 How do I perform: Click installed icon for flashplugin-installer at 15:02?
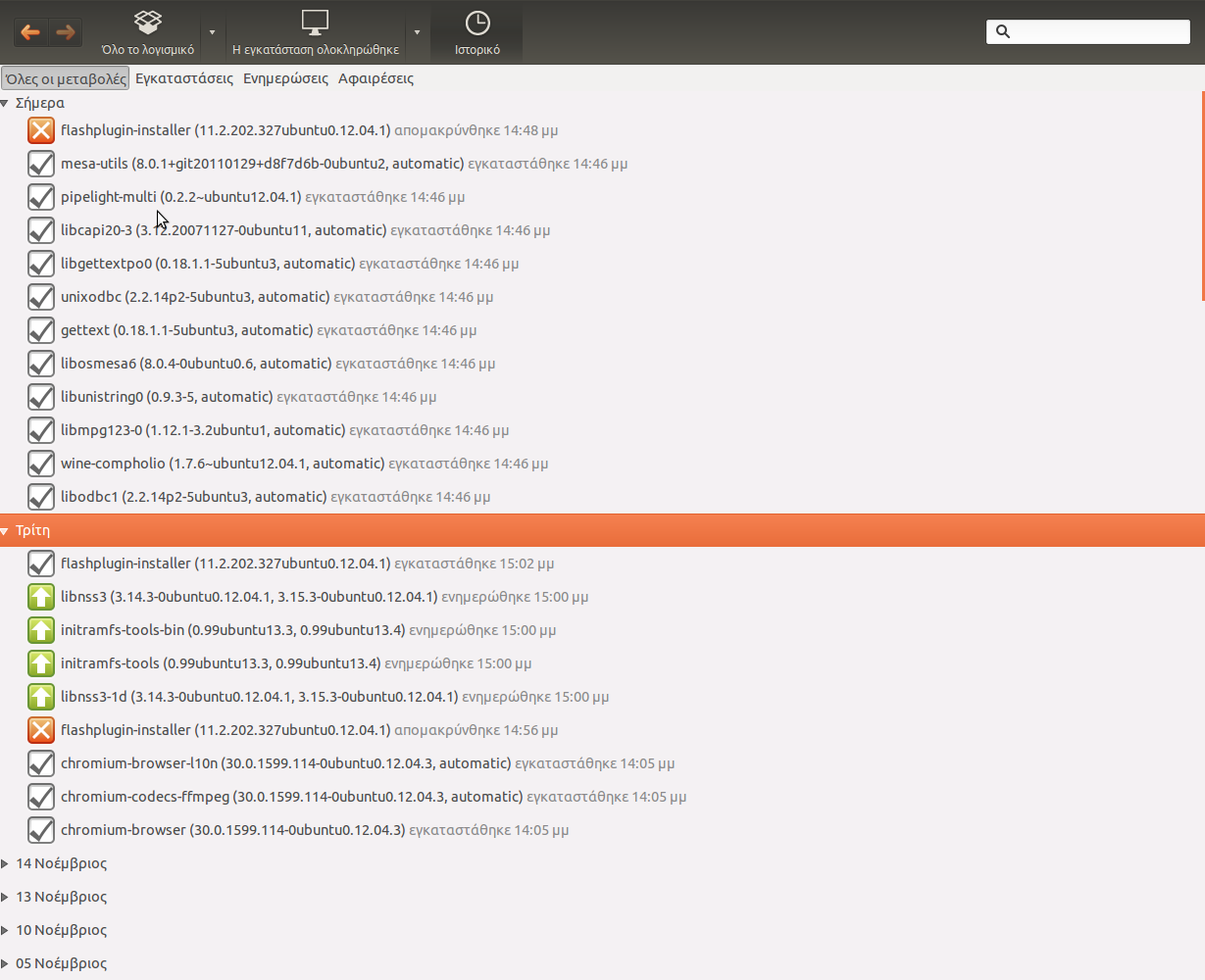click(x=40, y=563)
